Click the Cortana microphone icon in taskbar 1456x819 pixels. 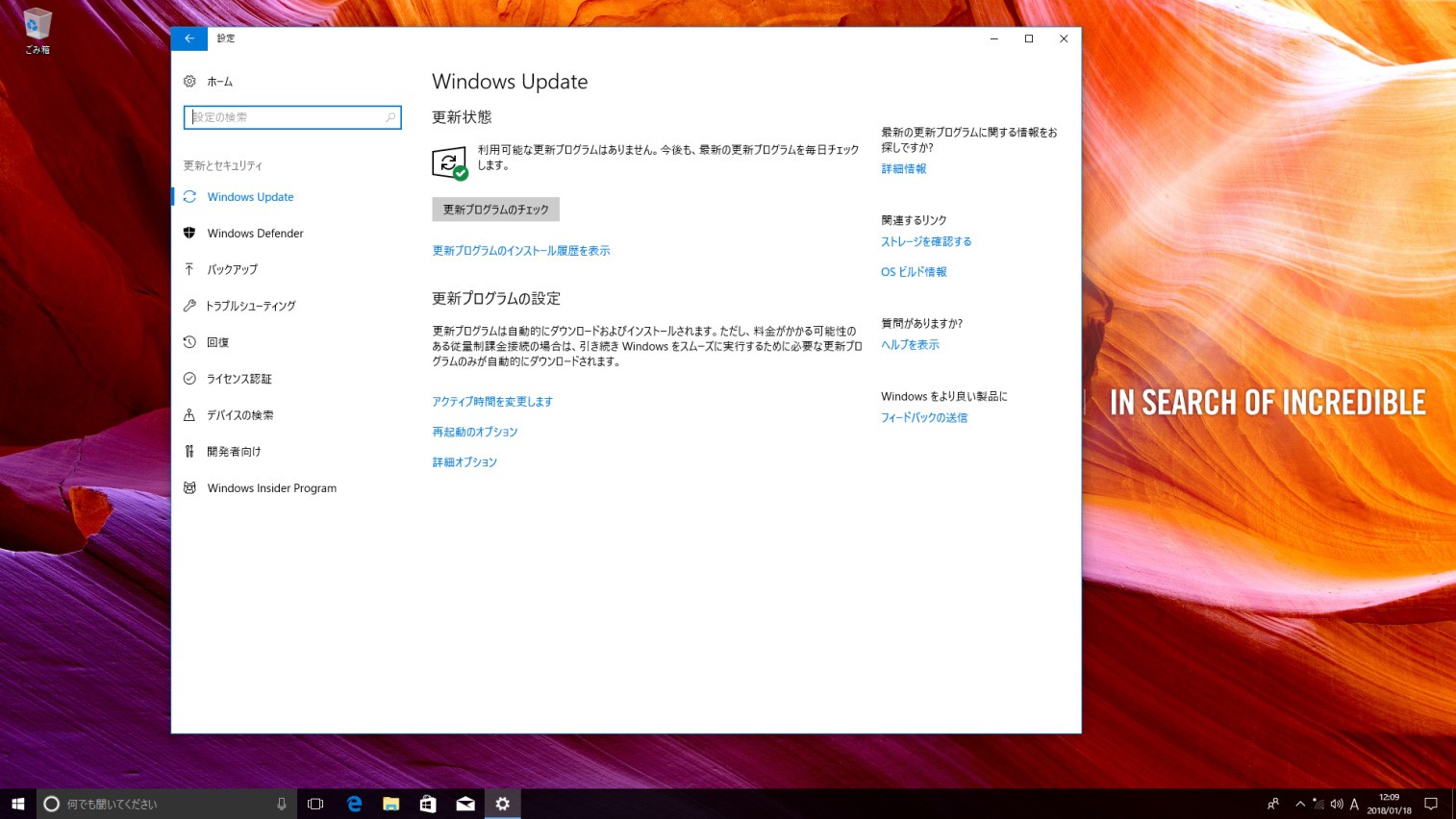tap(282, 804)
